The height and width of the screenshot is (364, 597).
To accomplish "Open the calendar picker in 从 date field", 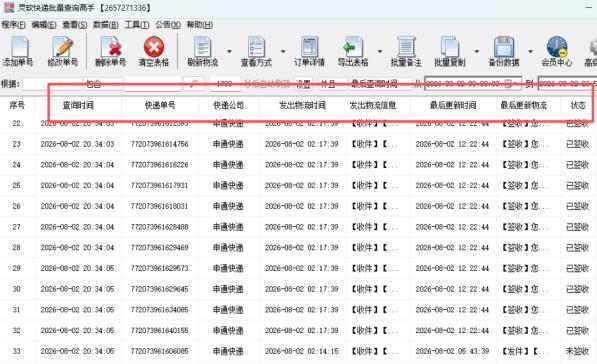I will (x=508, y=84).
